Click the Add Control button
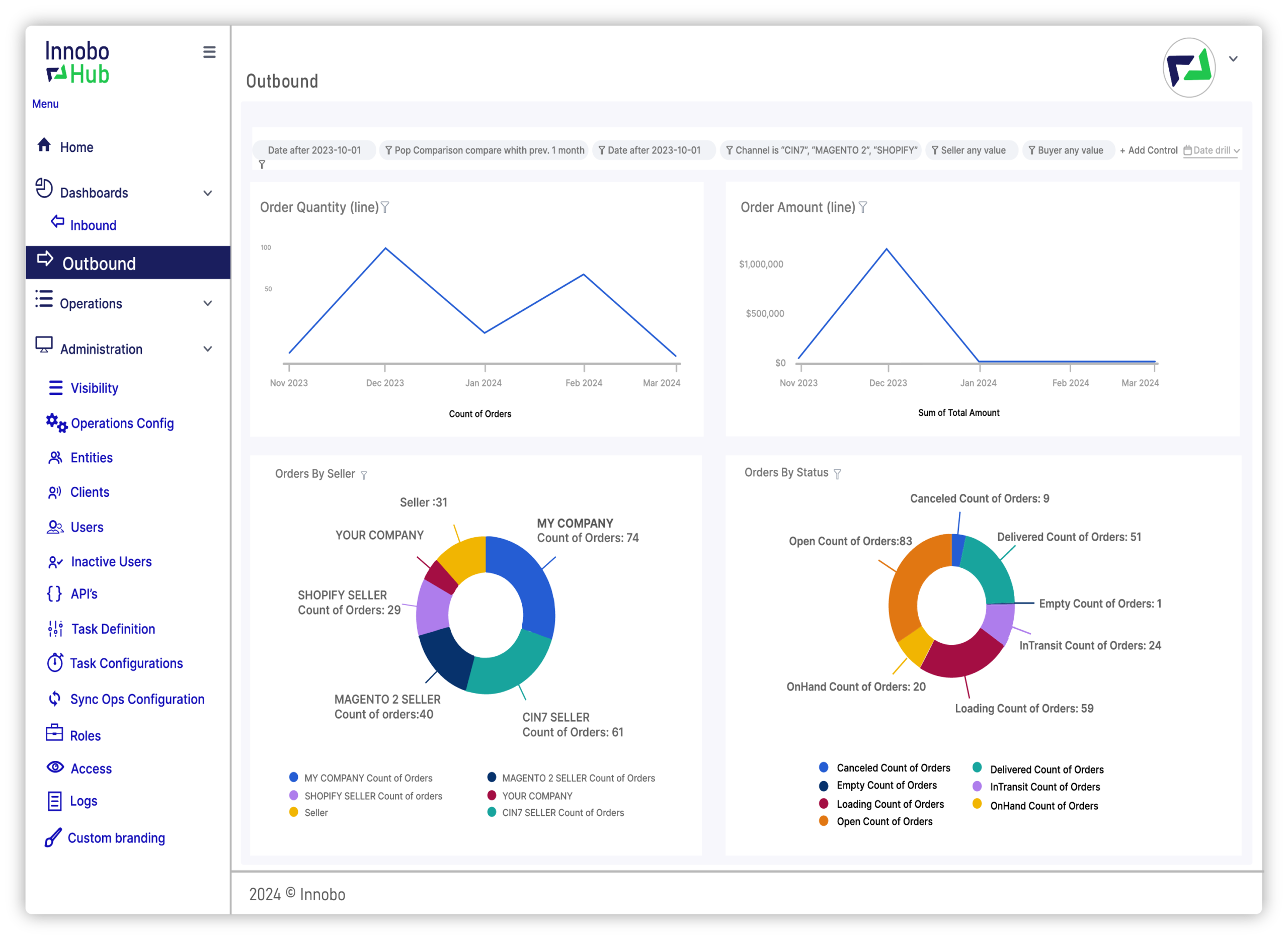The image size is (1288, 940). 1149,151
